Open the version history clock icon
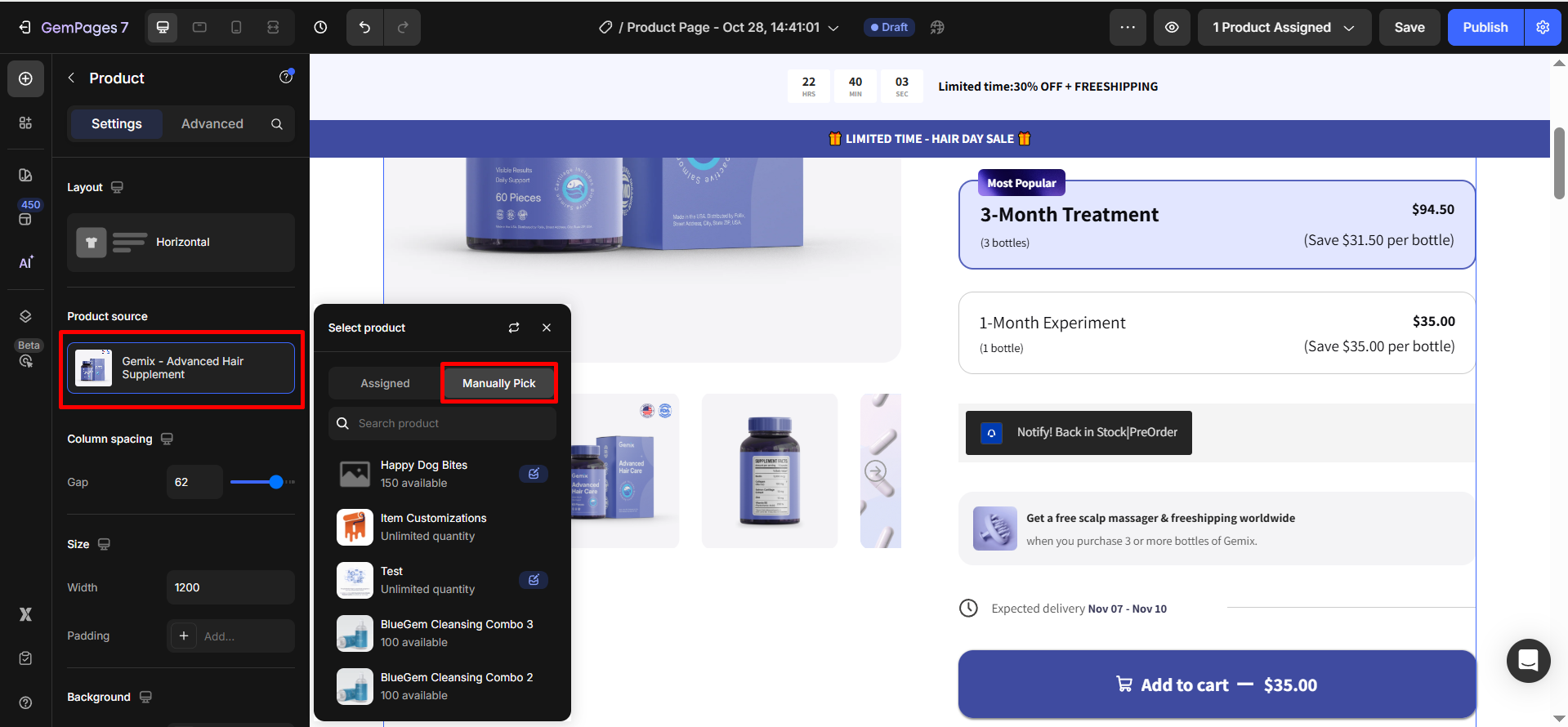Screen dimensions: 1568x727 (x=320, y=28)
